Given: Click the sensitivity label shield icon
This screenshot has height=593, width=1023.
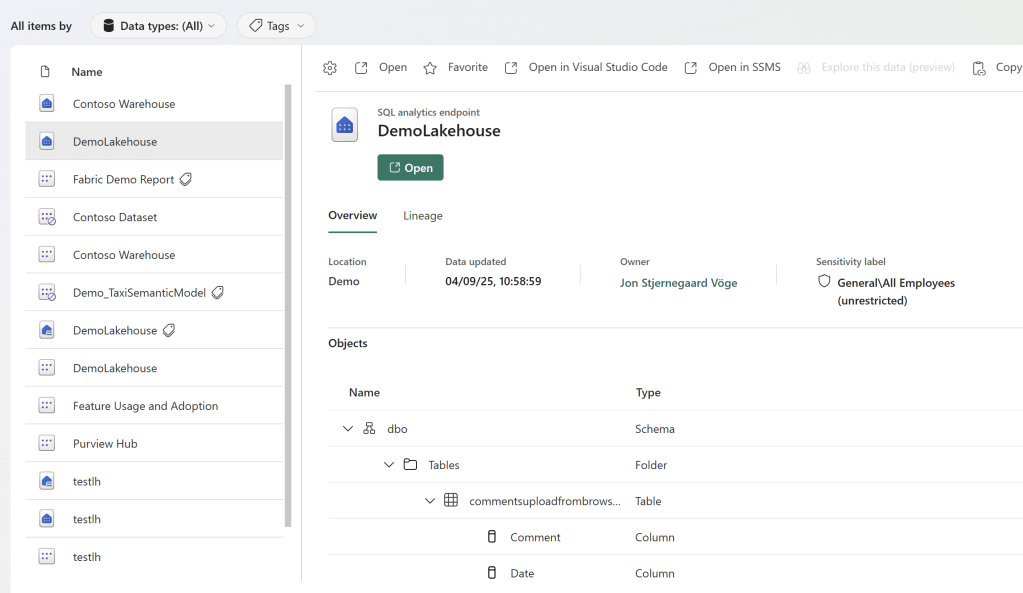Looking at the screenshot, I should pyautogui.click(x=823, y=281).
